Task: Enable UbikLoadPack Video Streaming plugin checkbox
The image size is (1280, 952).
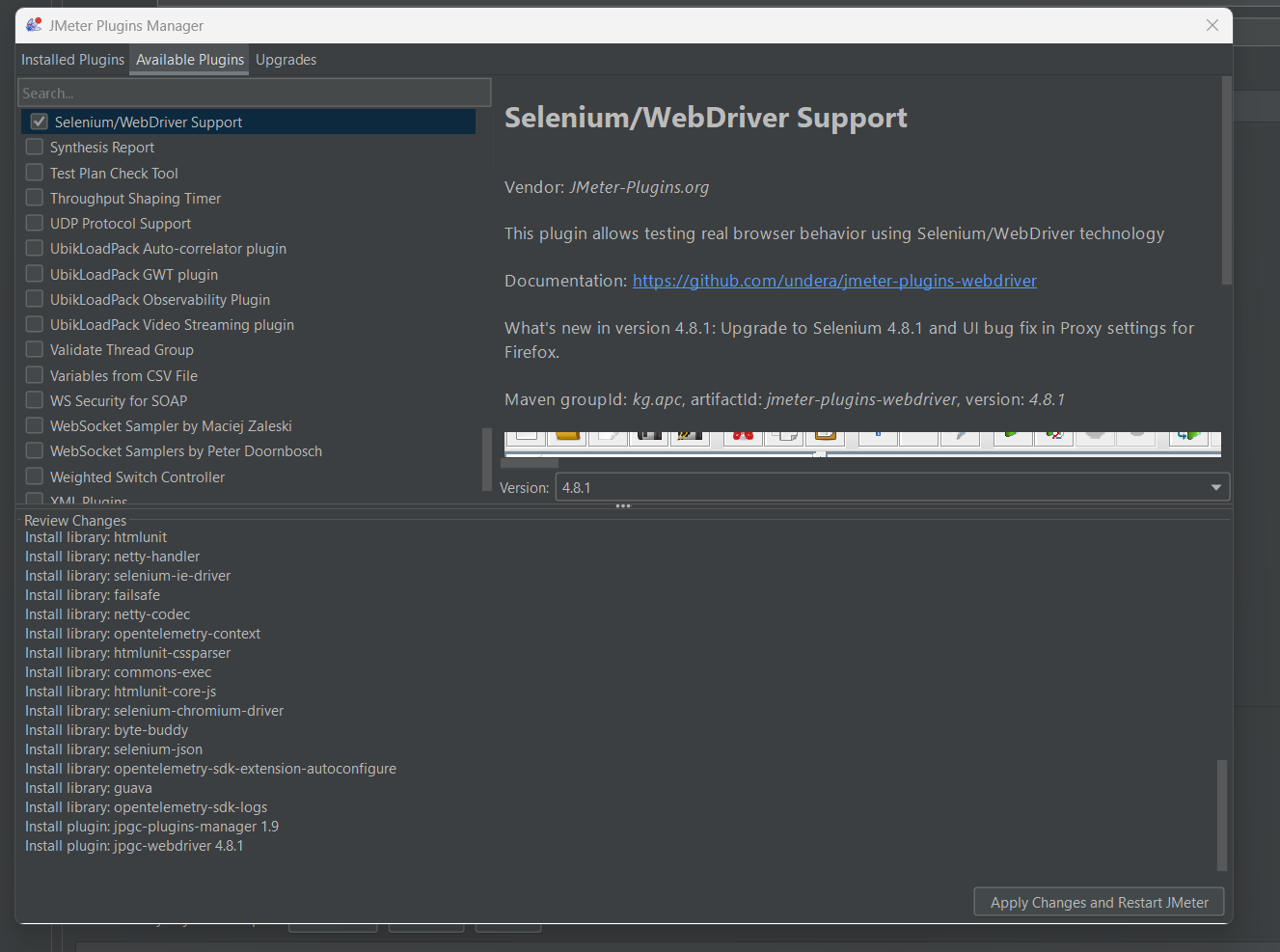Action: (35, 324)
